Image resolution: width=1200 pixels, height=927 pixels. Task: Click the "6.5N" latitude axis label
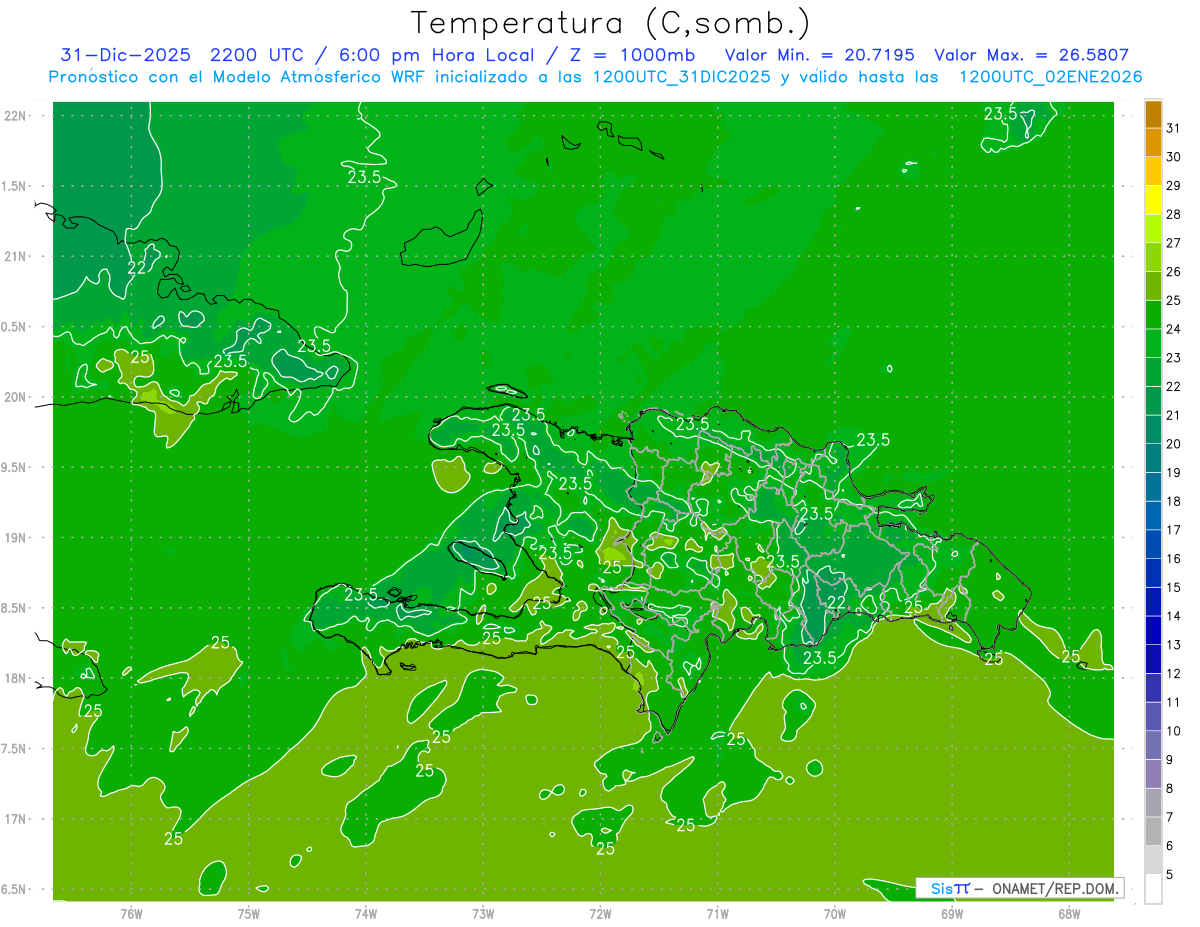pos(14,890)
